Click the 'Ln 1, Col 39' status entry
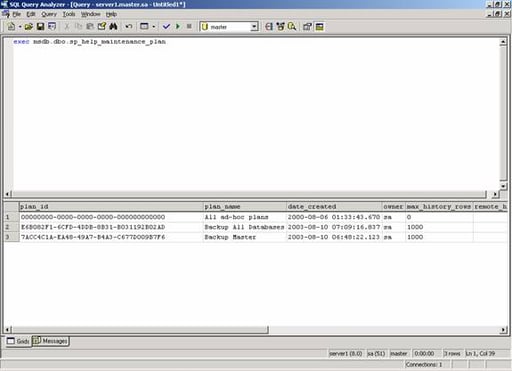 (x=480, y=353)
